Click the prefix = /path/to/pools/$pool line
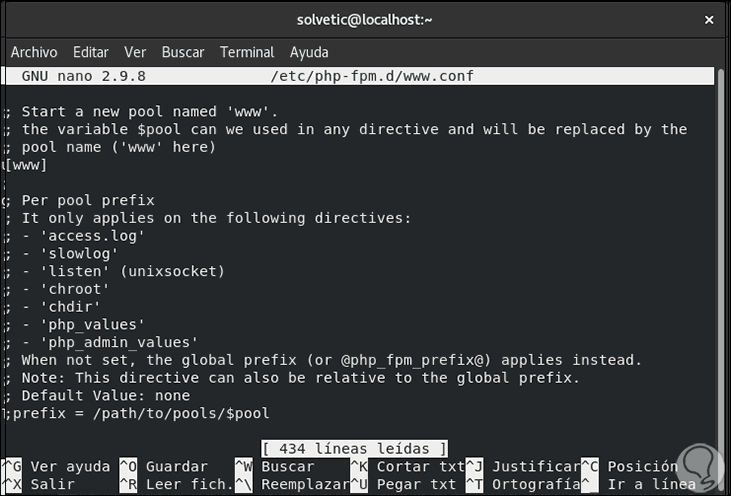 [x=140, y=413]
